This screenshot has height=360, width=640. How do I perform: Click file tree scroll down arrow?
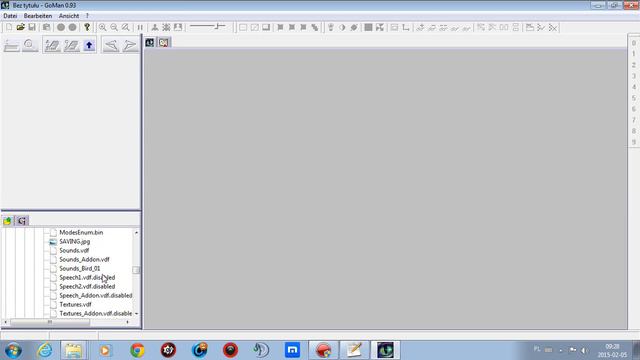[136, 313]
